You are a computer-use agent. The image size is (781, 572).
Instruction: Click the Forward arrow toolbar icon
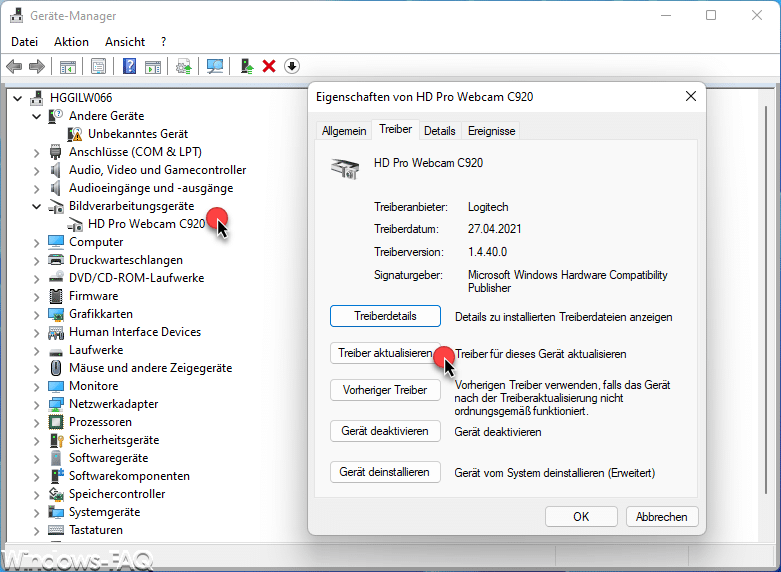37,66
